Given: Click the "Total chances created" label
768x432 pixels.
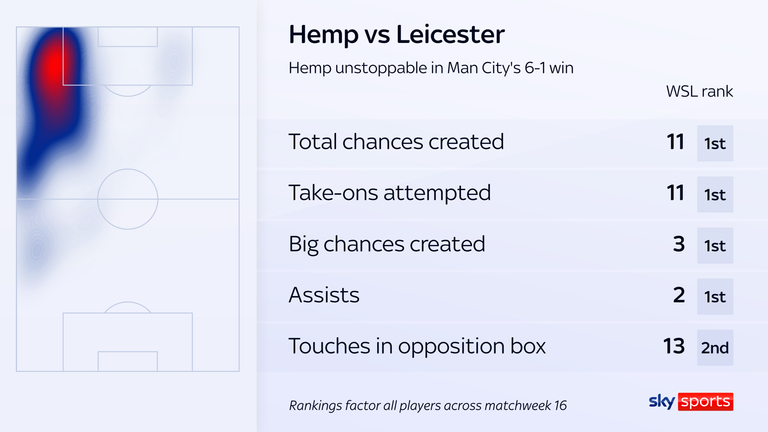Looking at the screenshot, I should tap(396, 142).
